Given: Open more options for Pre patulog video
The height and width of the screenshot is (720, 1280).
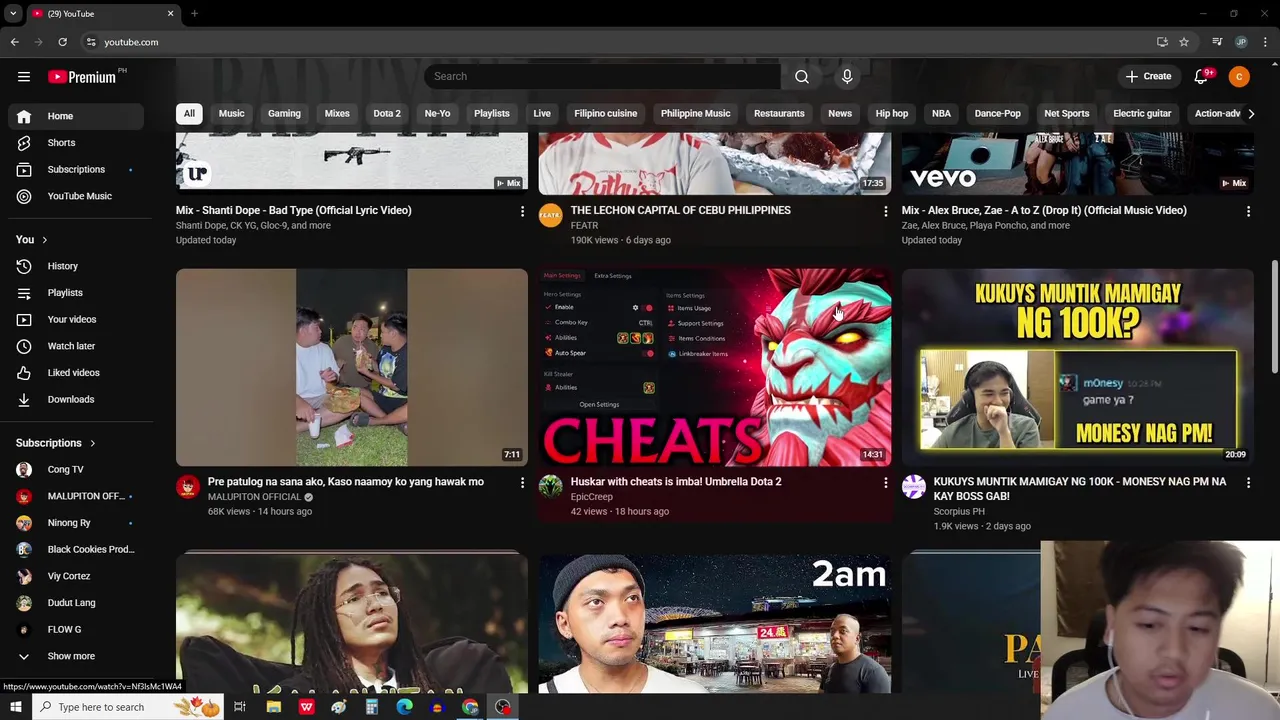Looking at the screenshot, I should point(522,483).
